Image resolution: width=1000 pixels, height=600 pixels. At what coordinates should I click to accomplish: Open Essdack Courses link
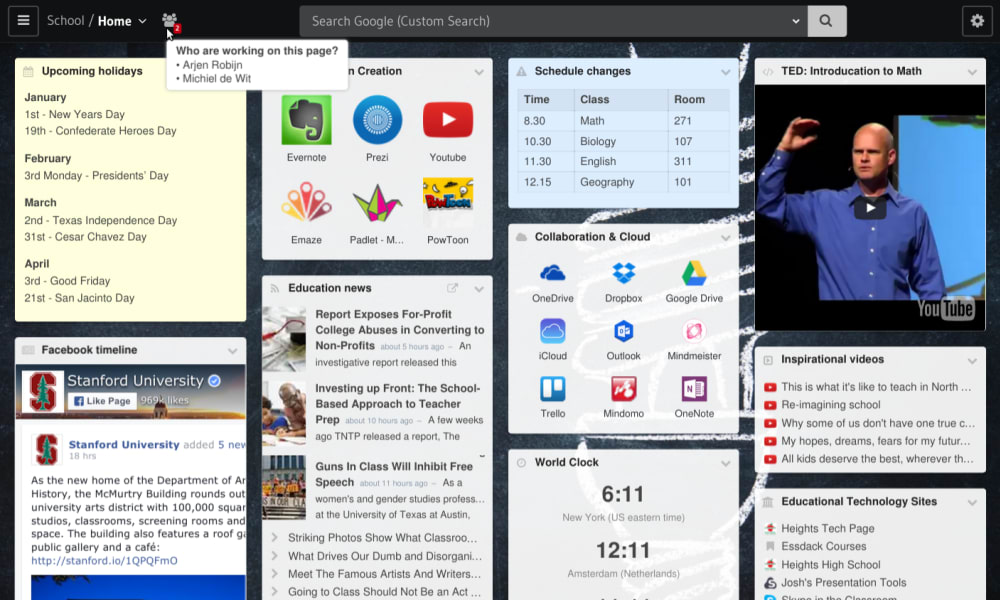(823, 546)
